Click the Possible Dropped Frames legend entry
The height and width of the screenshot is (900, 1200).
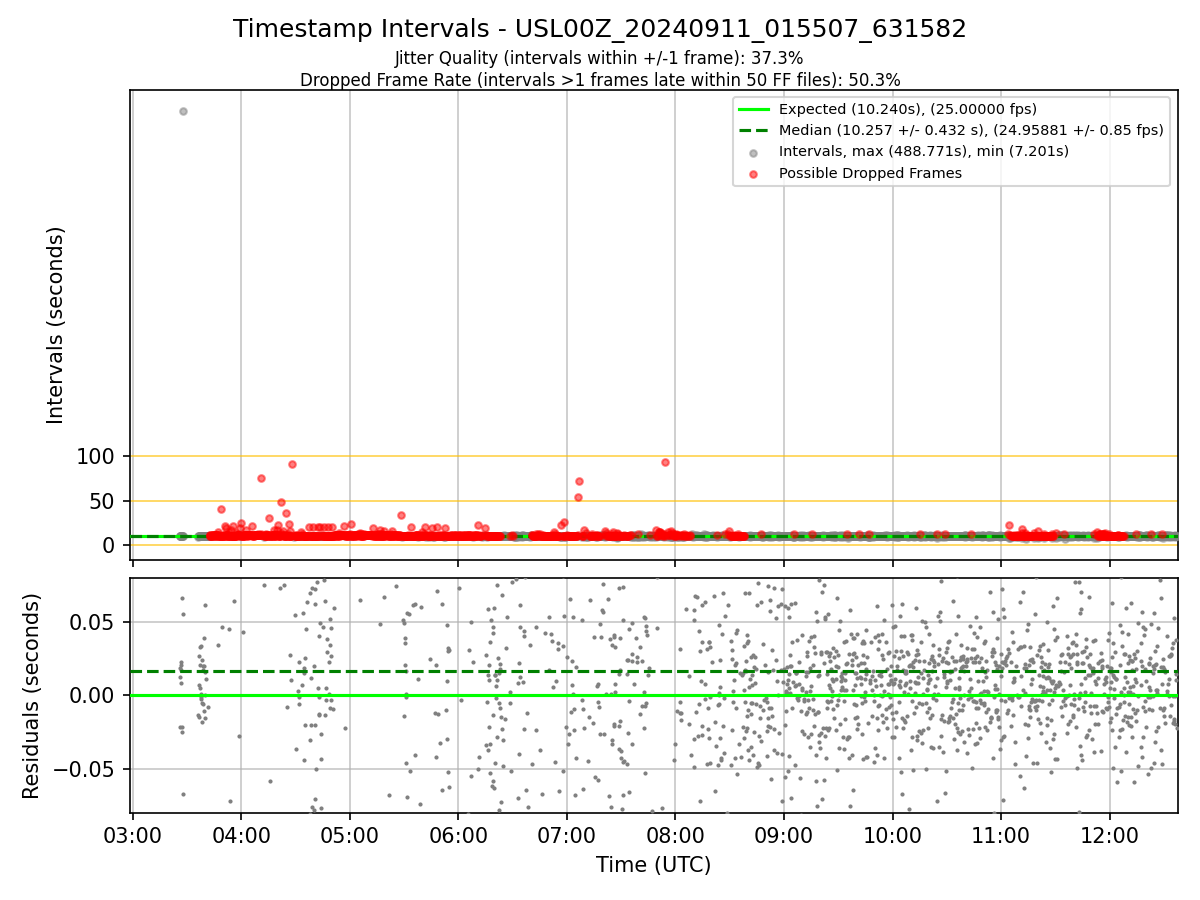[x=855, y=173]
